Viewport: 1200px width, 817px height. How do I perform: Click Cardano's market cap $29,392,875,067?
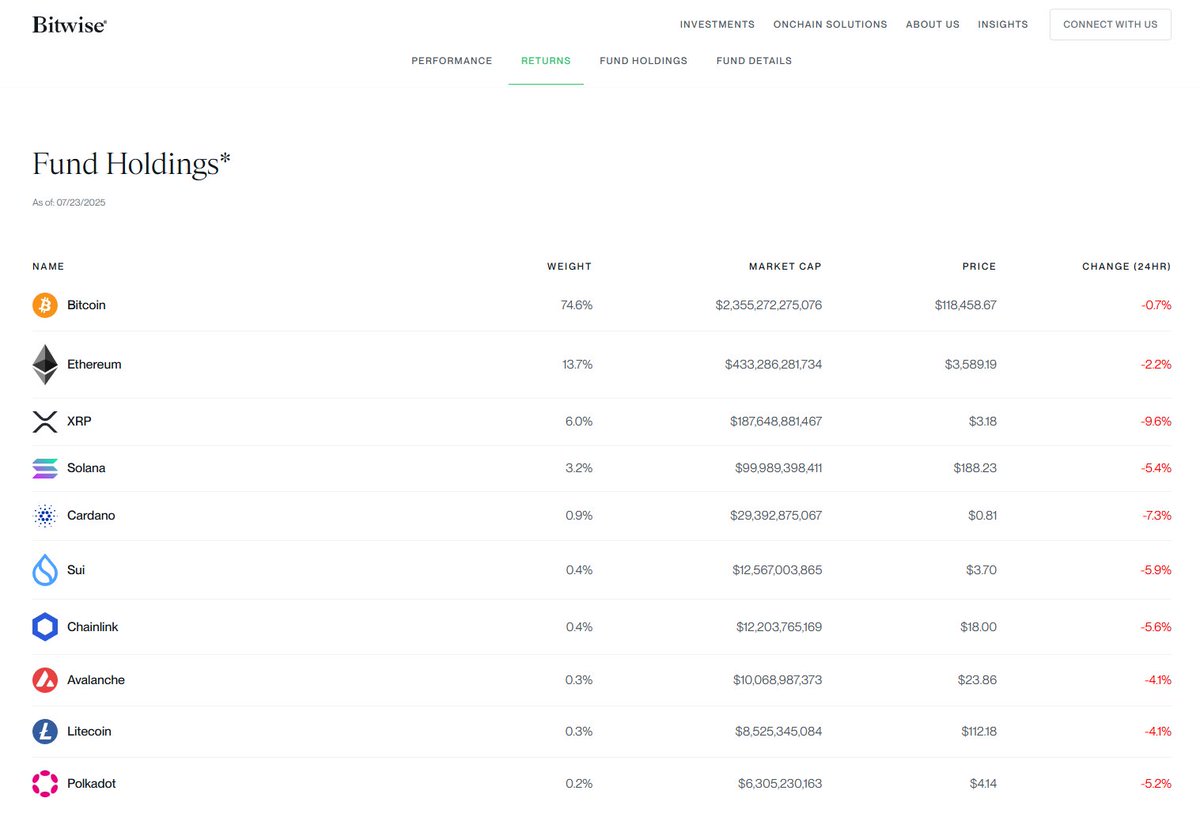click(x=776, y=516)
